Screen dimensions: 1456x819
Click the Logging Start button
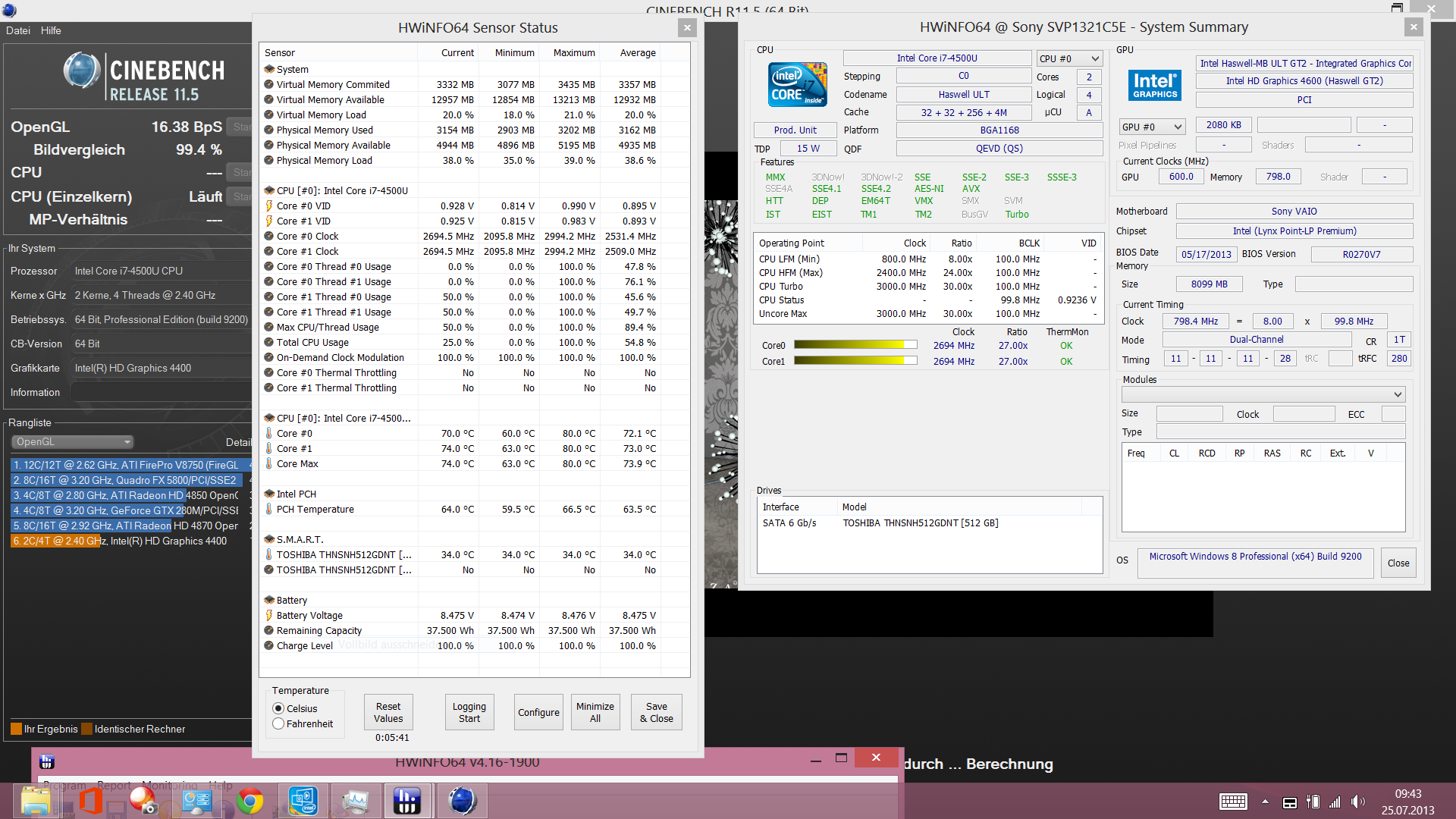pos(469,712)
